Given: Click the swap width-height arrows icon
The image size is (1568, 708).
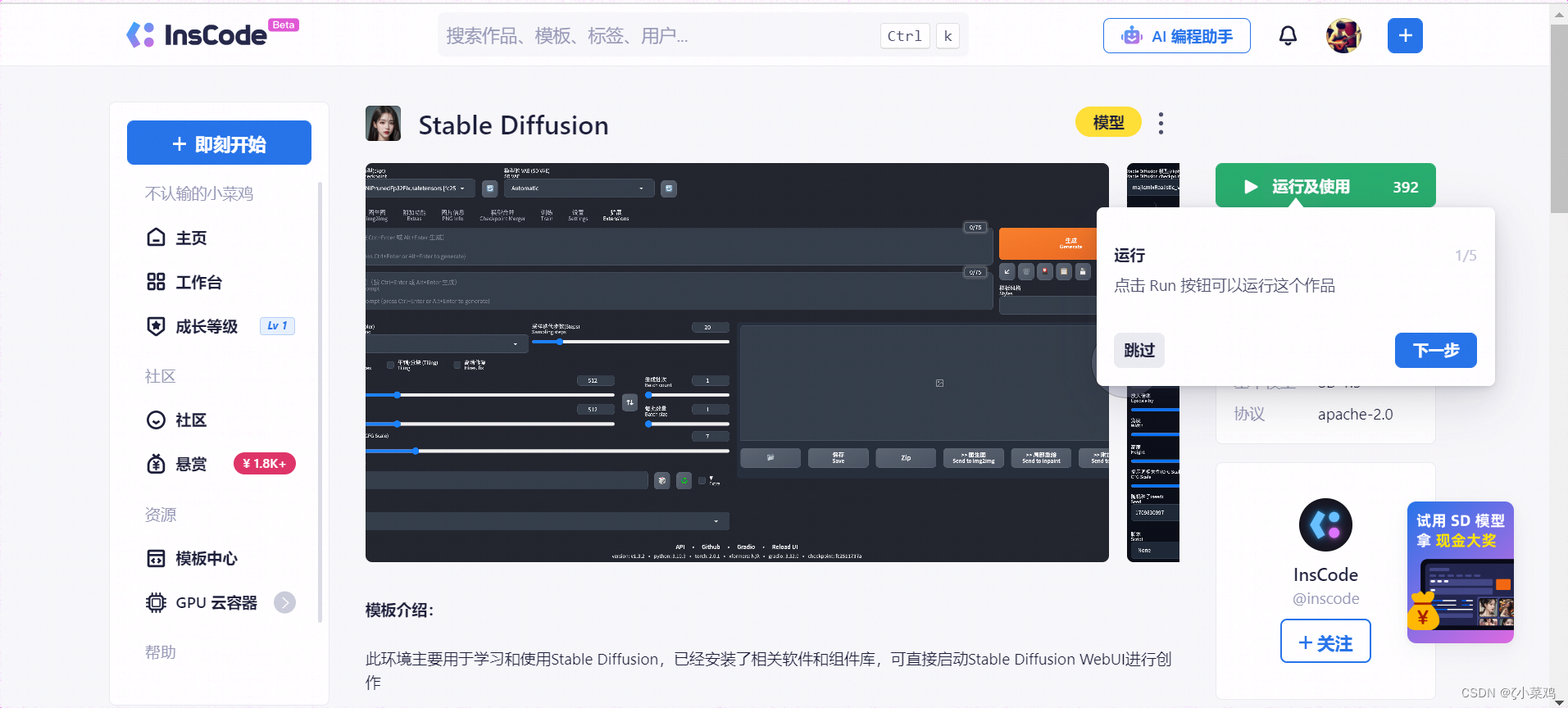Looking at the screenshot, I should pos(629,402).
